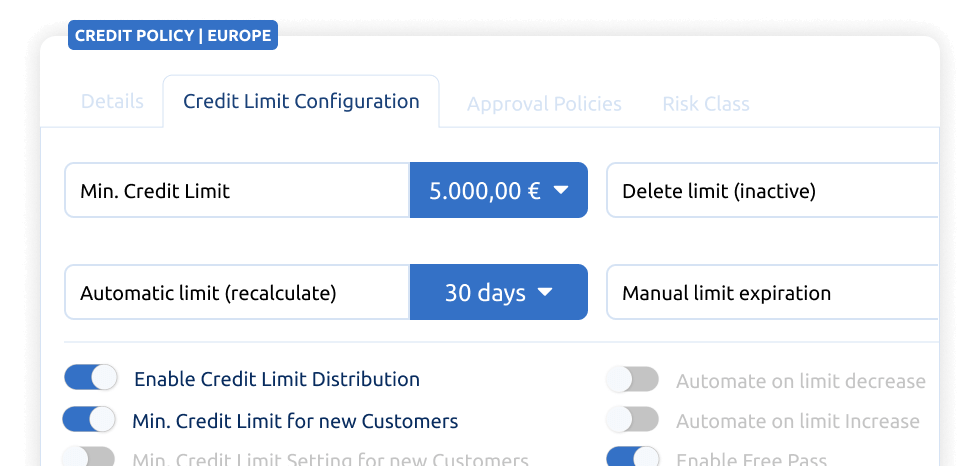Click the Delete limit (inactive) field
Viewport: 980px width, 466px height.
pyautogui.click(x=772, y=190)
